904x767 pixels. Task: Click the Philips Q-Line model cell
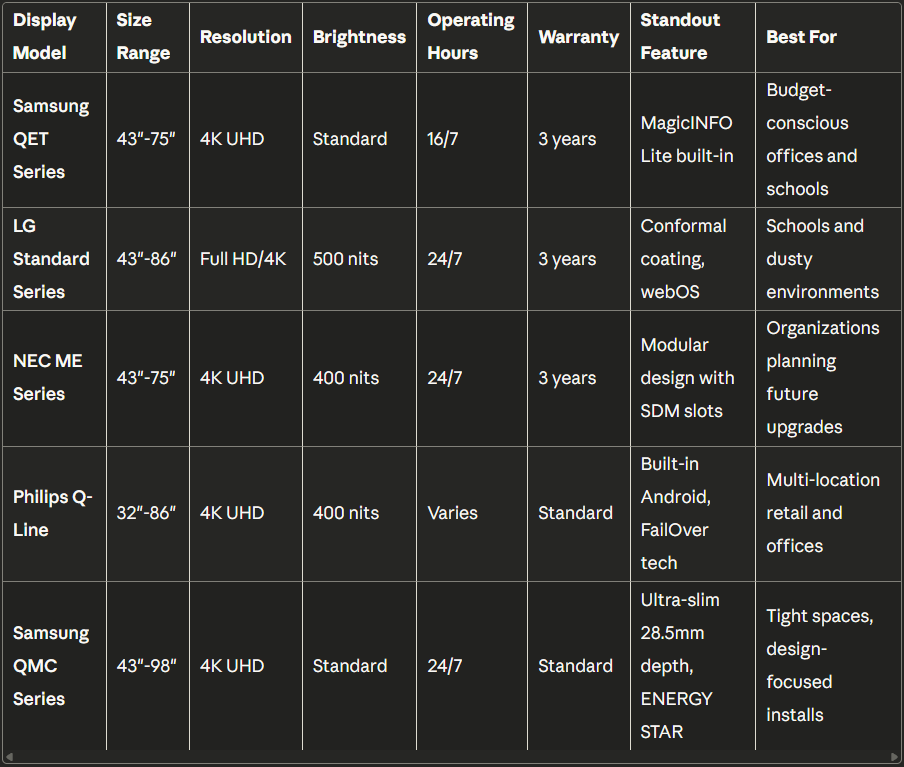tap(52, 513)
